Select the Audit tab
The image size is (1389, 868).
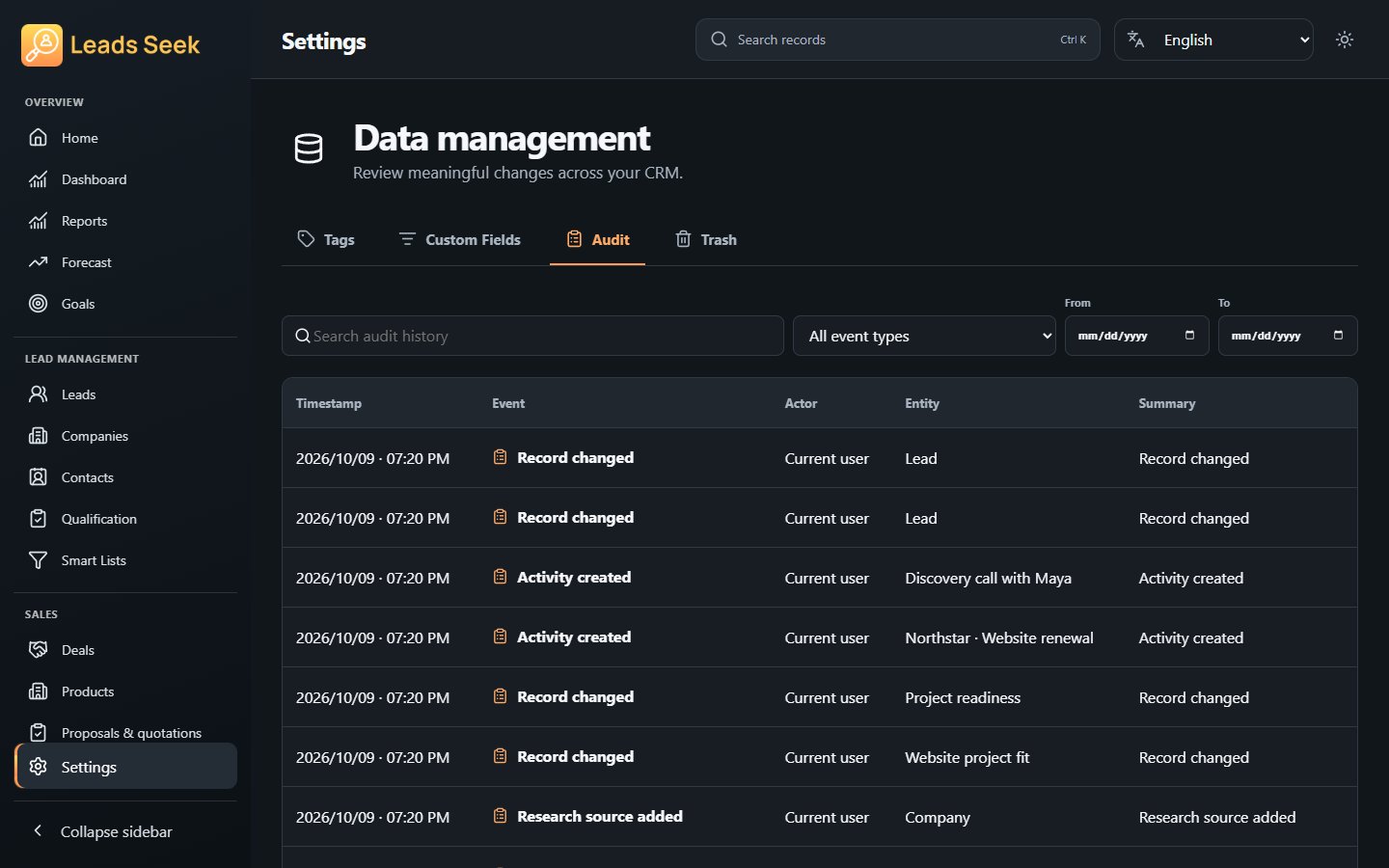tap(598, 239)
